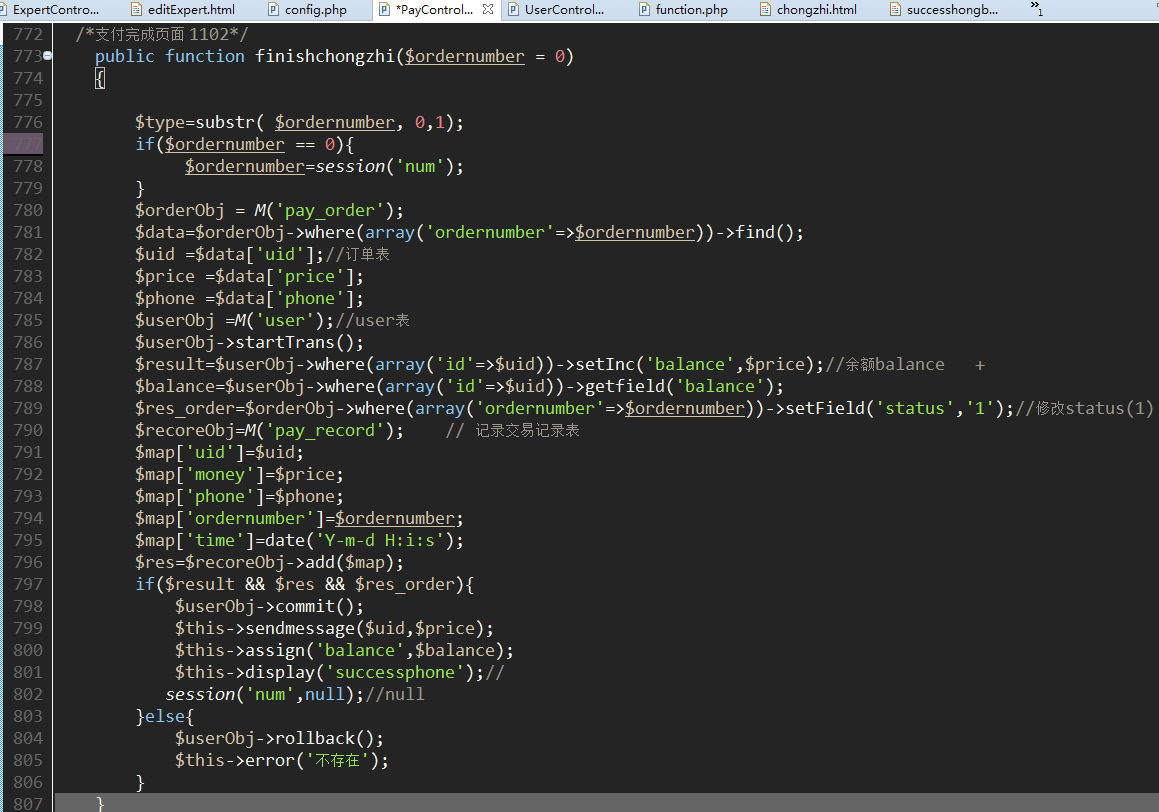Click the $price =$data['price'] line
Screen dimensions: 1159x812
pos(249,276)
